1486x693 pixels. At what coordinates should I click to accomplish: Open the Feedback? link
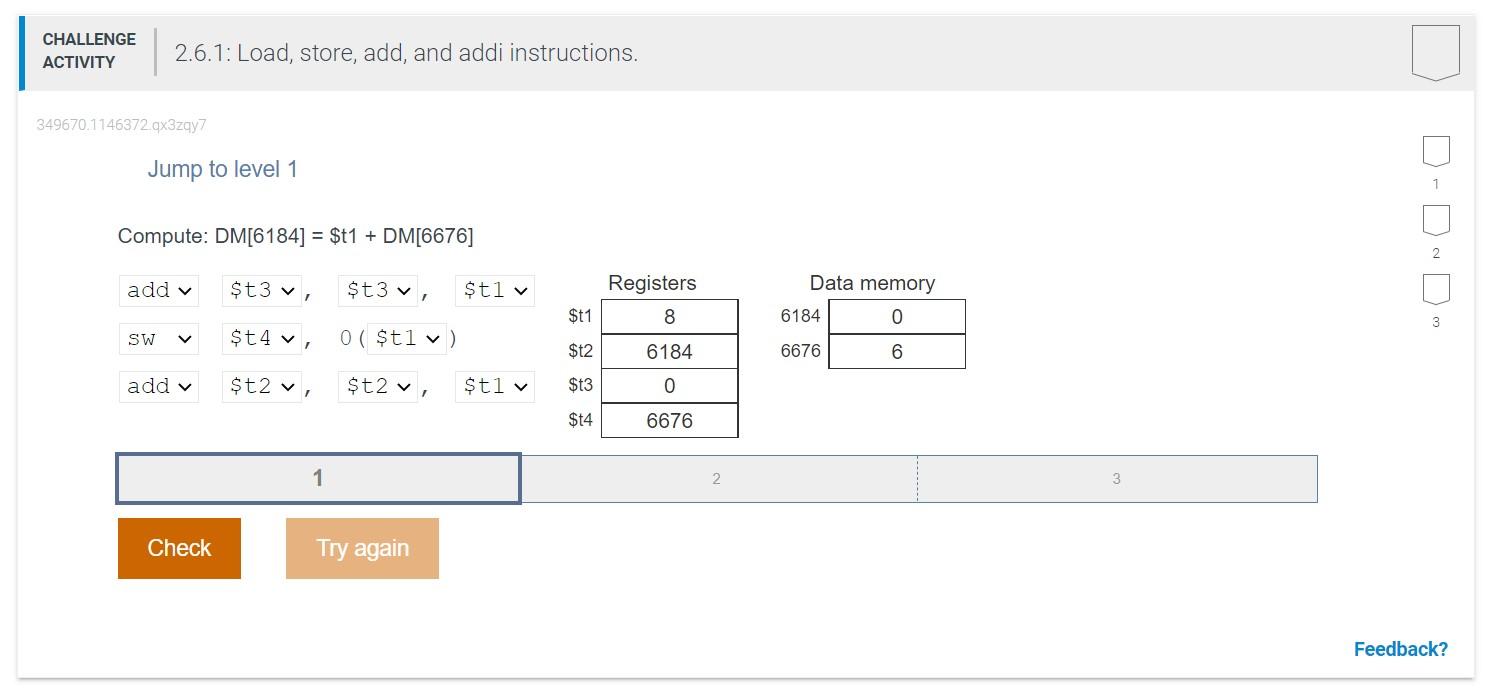1400,649
